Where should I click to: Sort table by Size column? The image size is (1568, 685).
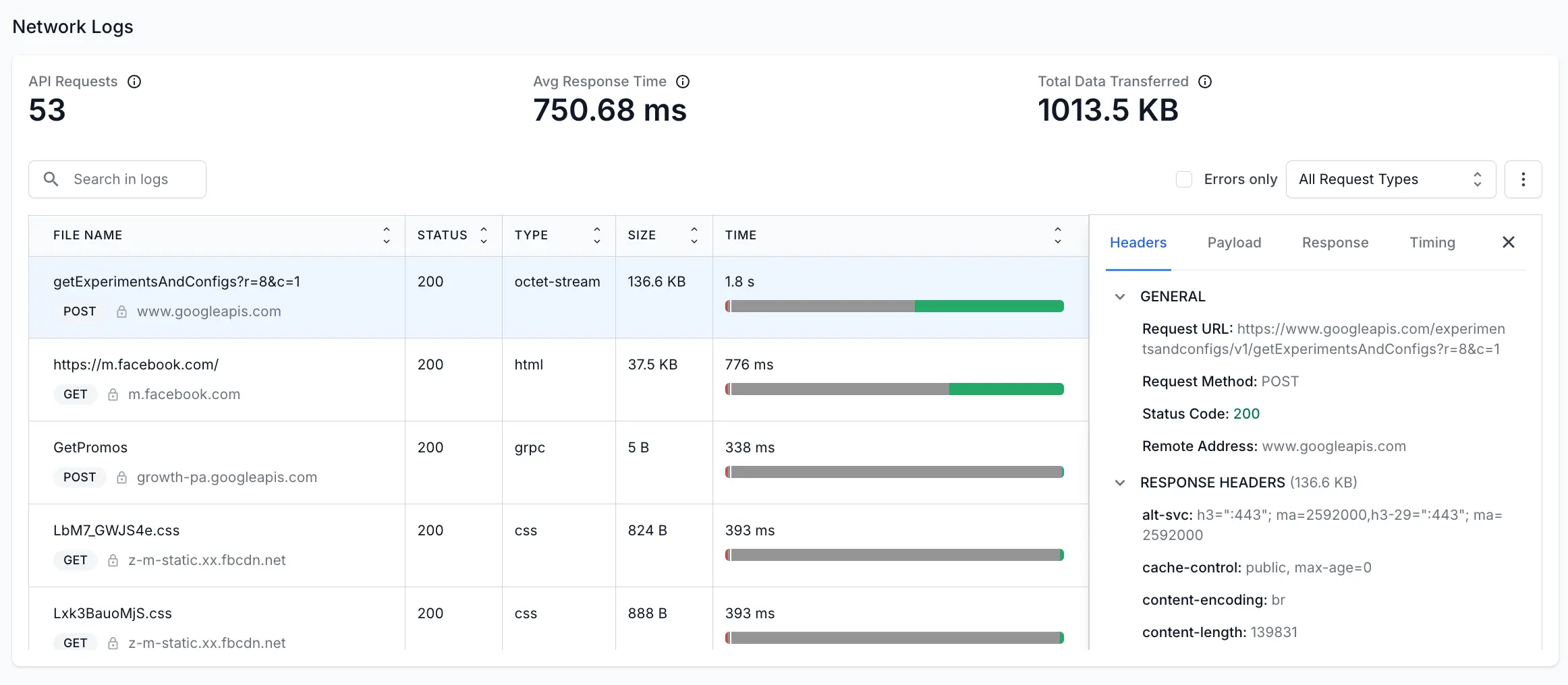(x=694, y=235)
